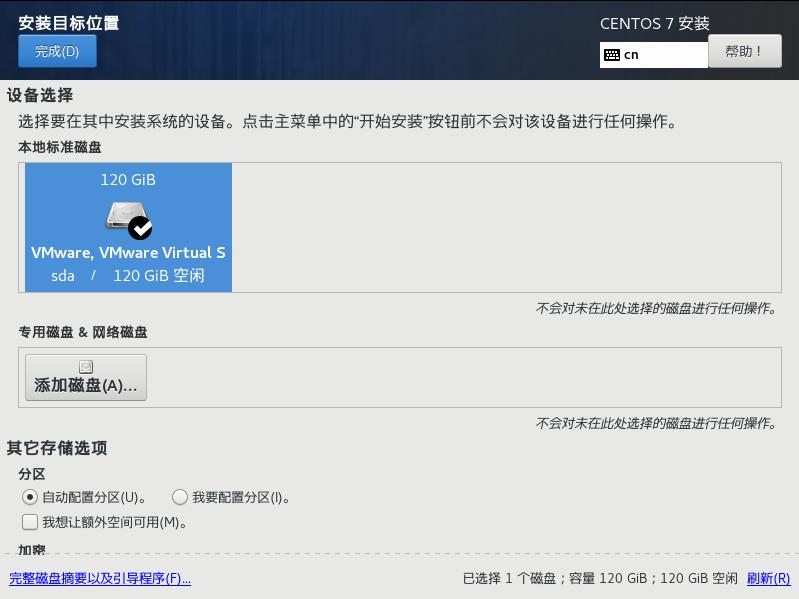
Task: Open 完整磁盘摘要以及引导程序(F) link
Action: click(x=100, y=578)
